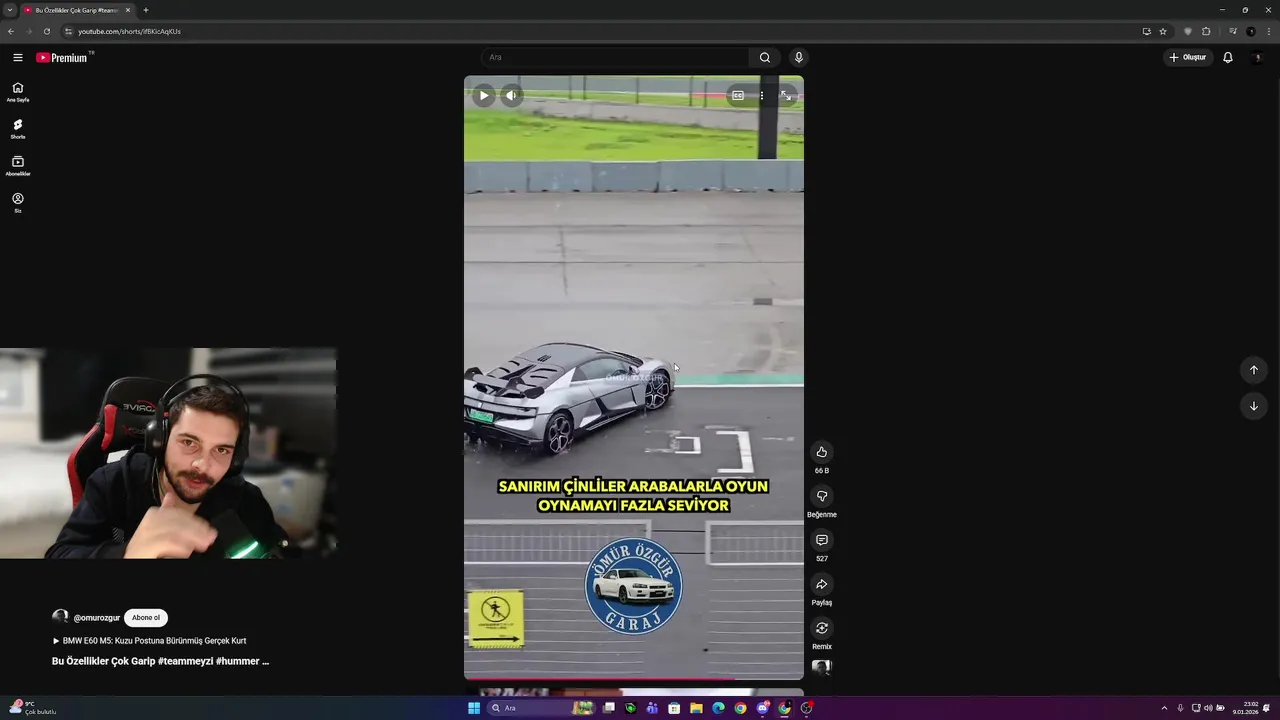
Task: Show hidden system tray icons
Action: coord(1164,708)
